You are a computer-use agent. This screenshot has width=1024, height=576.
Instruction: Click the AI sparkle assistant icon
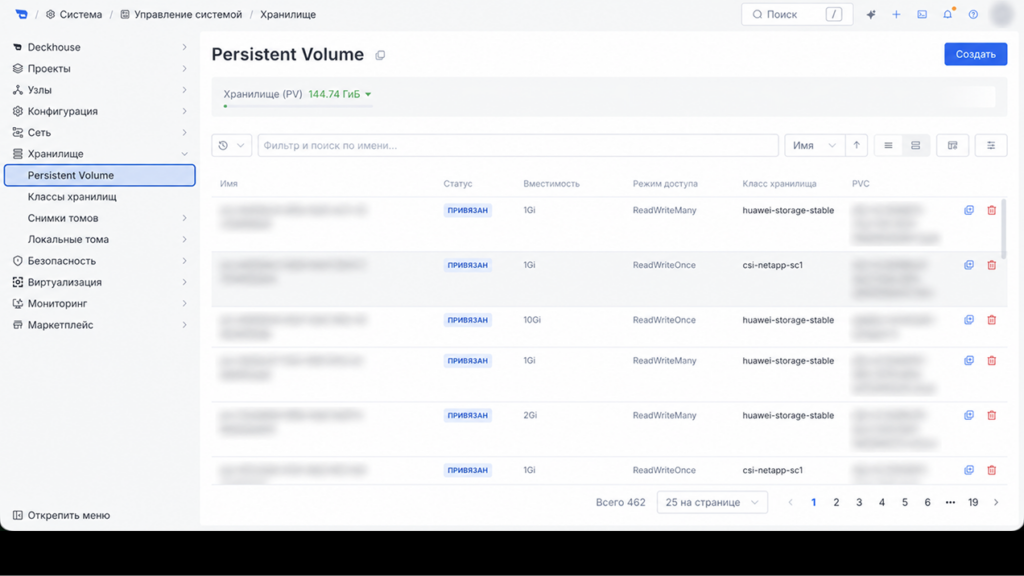[871, 14]
